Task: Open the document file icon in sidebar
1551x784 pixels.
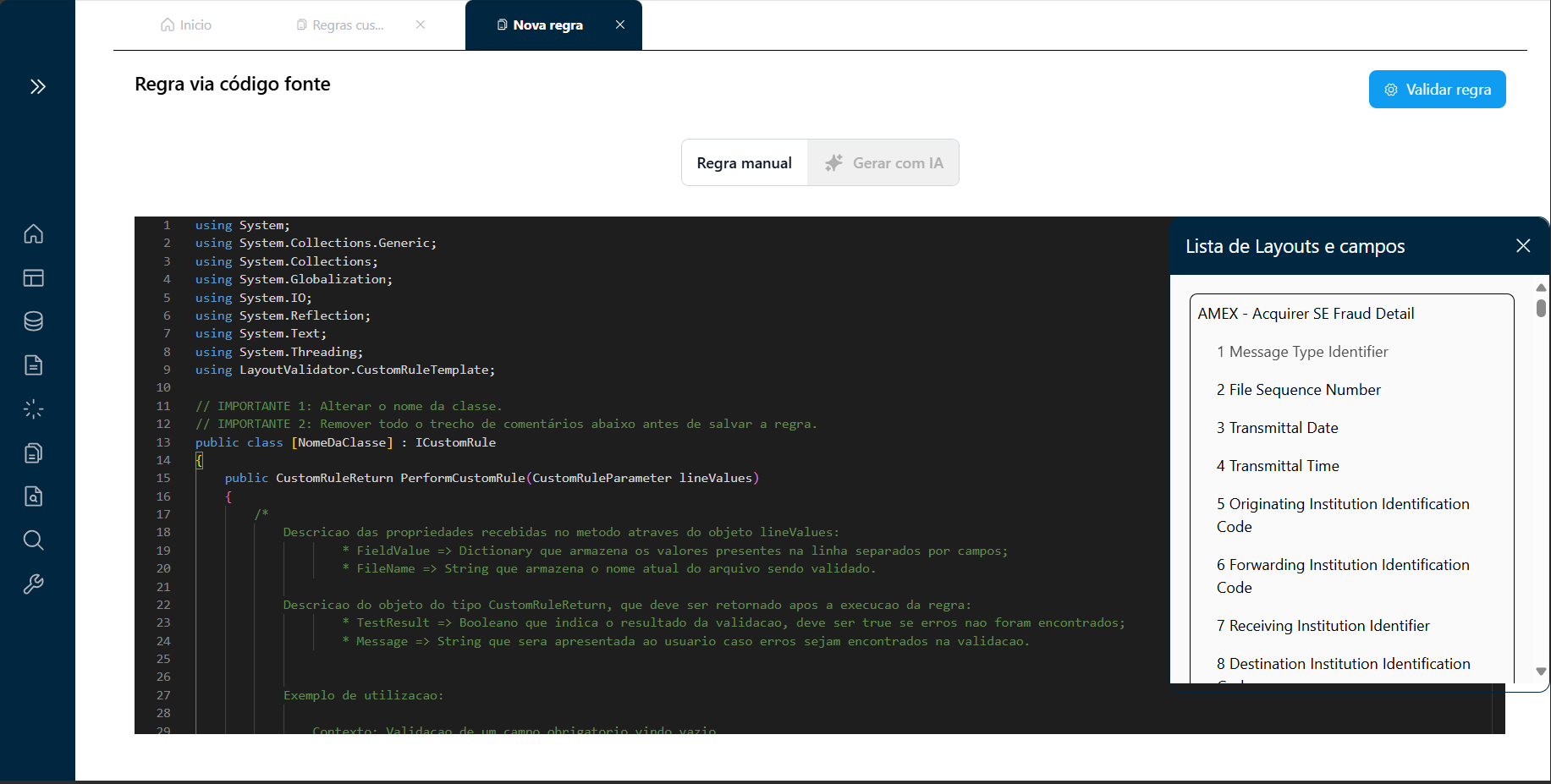Action: [x=34, y=365]
